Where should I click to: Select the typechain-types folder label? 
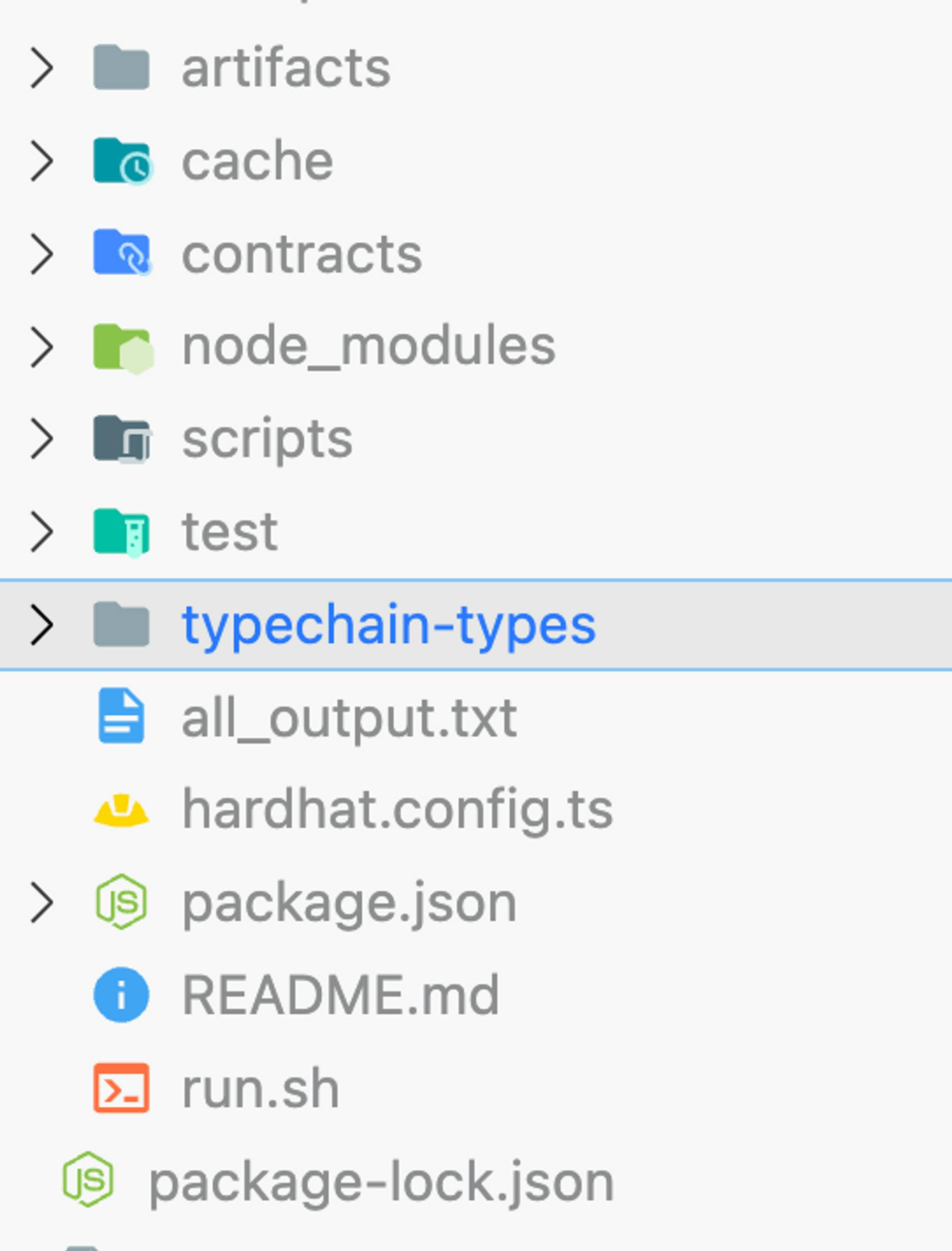[388, 625]
